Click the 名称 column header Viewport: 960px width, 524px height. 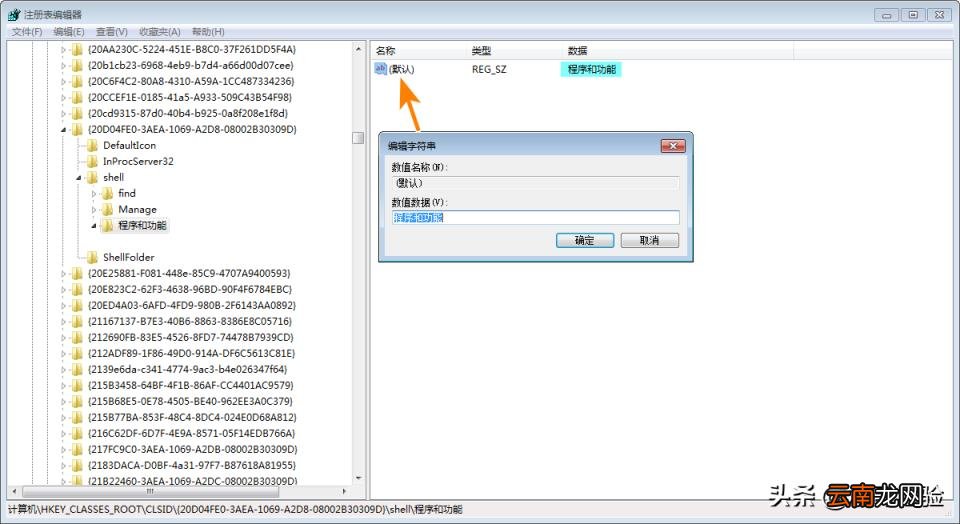(385, 51)
